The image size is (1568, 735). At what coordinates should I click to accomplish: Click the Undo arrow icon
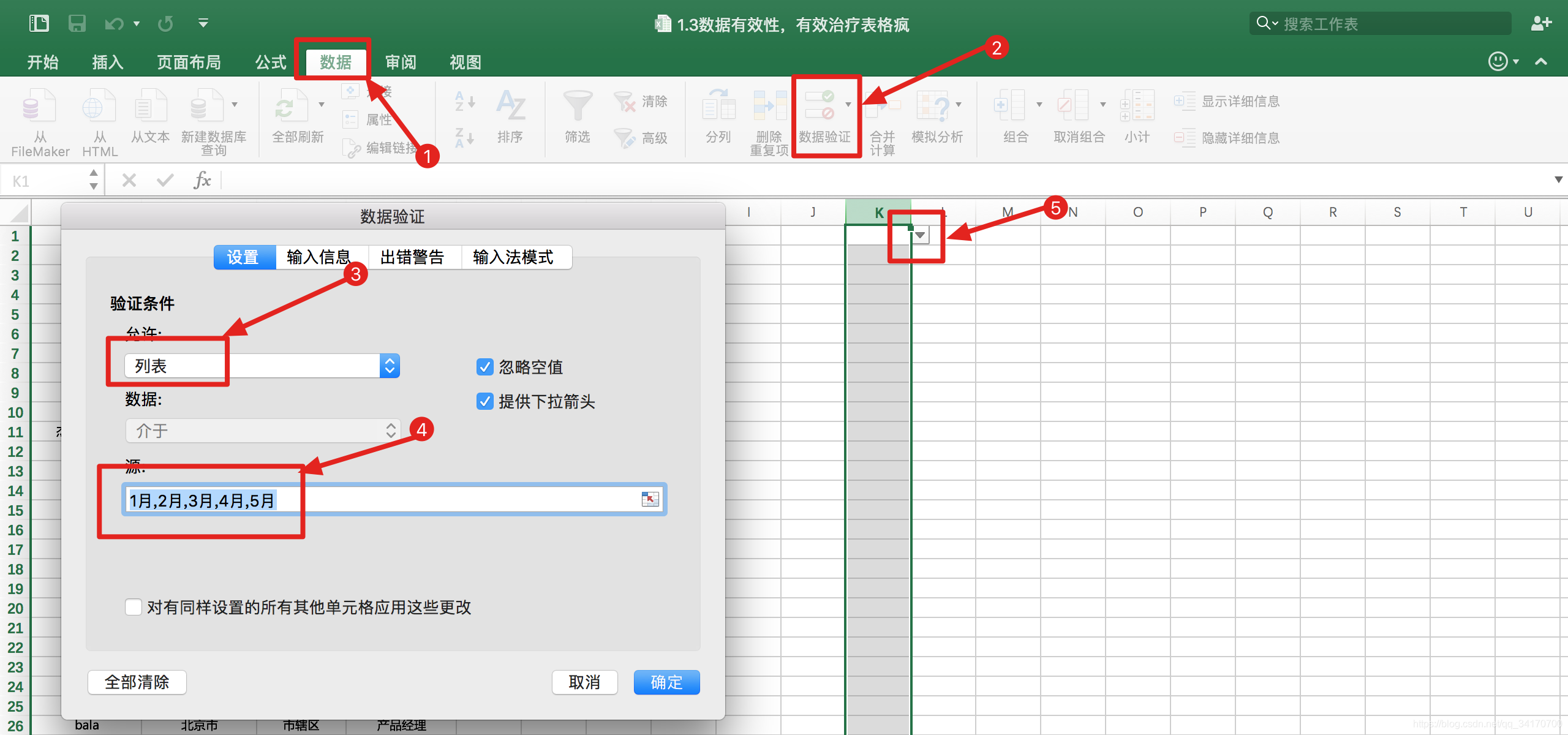pyautogui.click(x=114, y=24)
